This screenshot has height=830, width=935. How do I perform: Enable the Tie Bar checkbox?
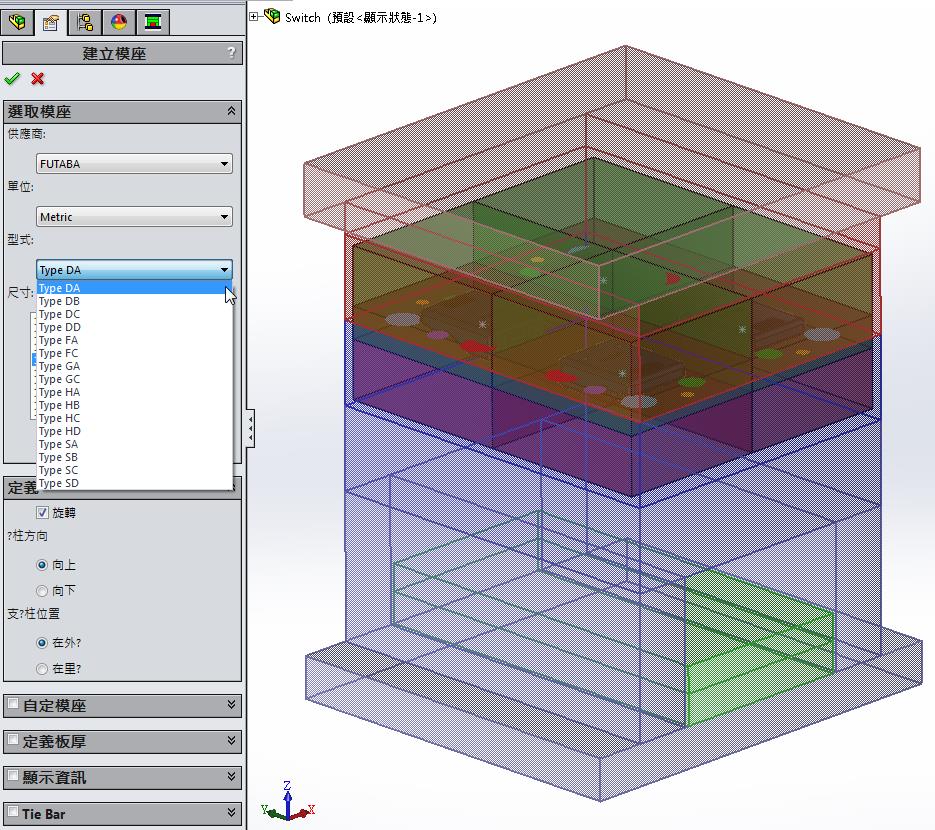(13, 813)
